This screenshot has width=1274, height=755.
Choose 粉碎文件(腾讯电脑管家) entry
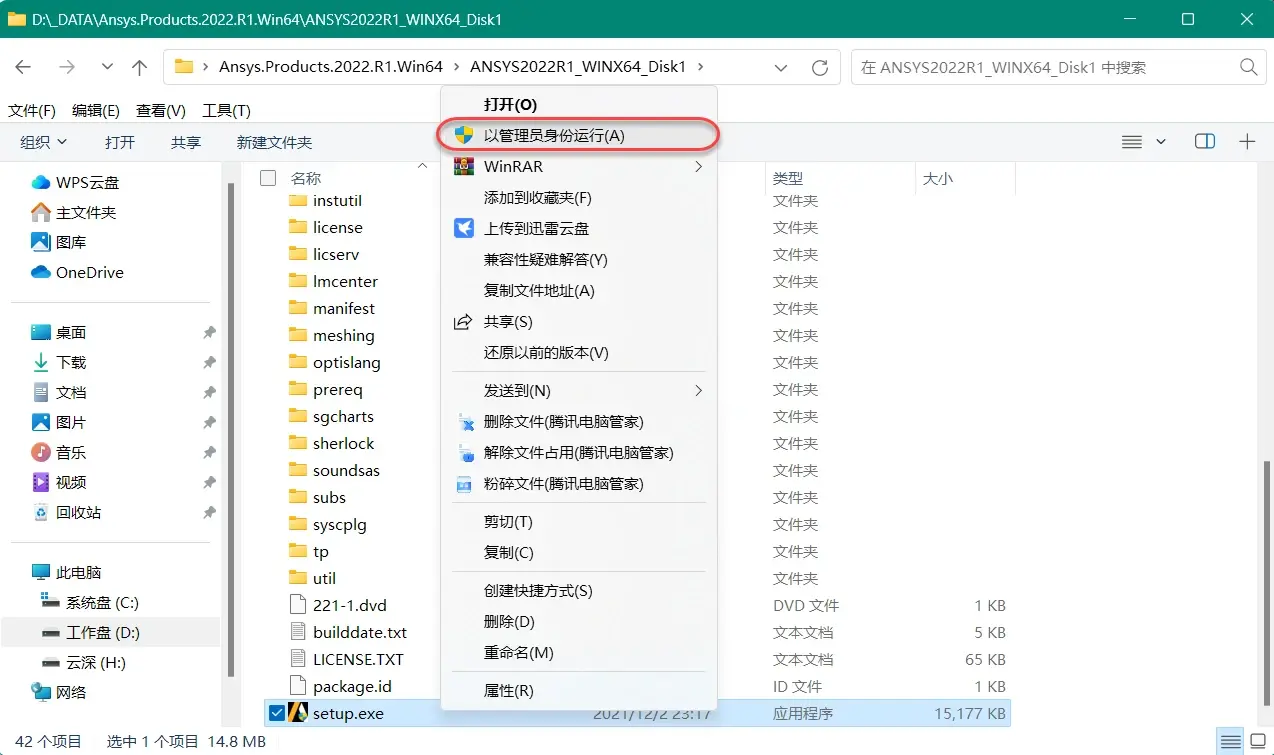[578, 483]
